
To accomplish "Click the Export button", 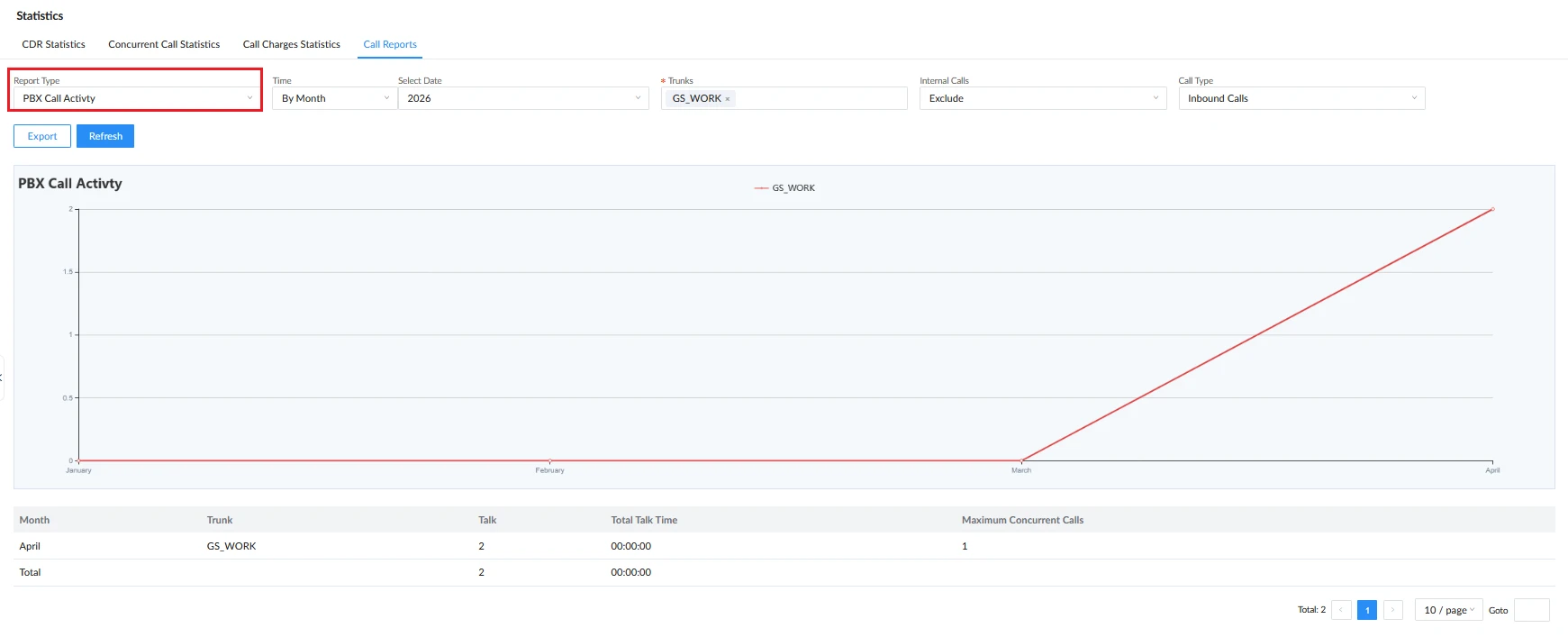I will point(42,136).
